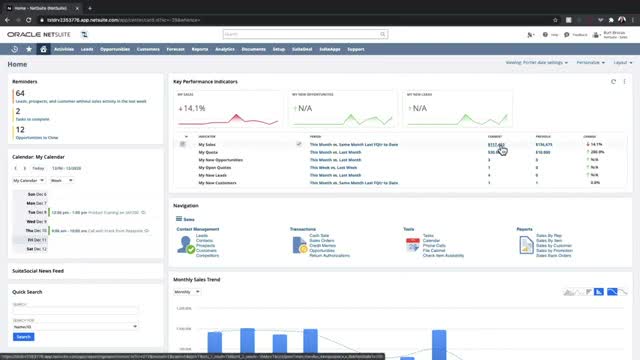
Task: Expand the KPI table header arrow
Action: 186,137
